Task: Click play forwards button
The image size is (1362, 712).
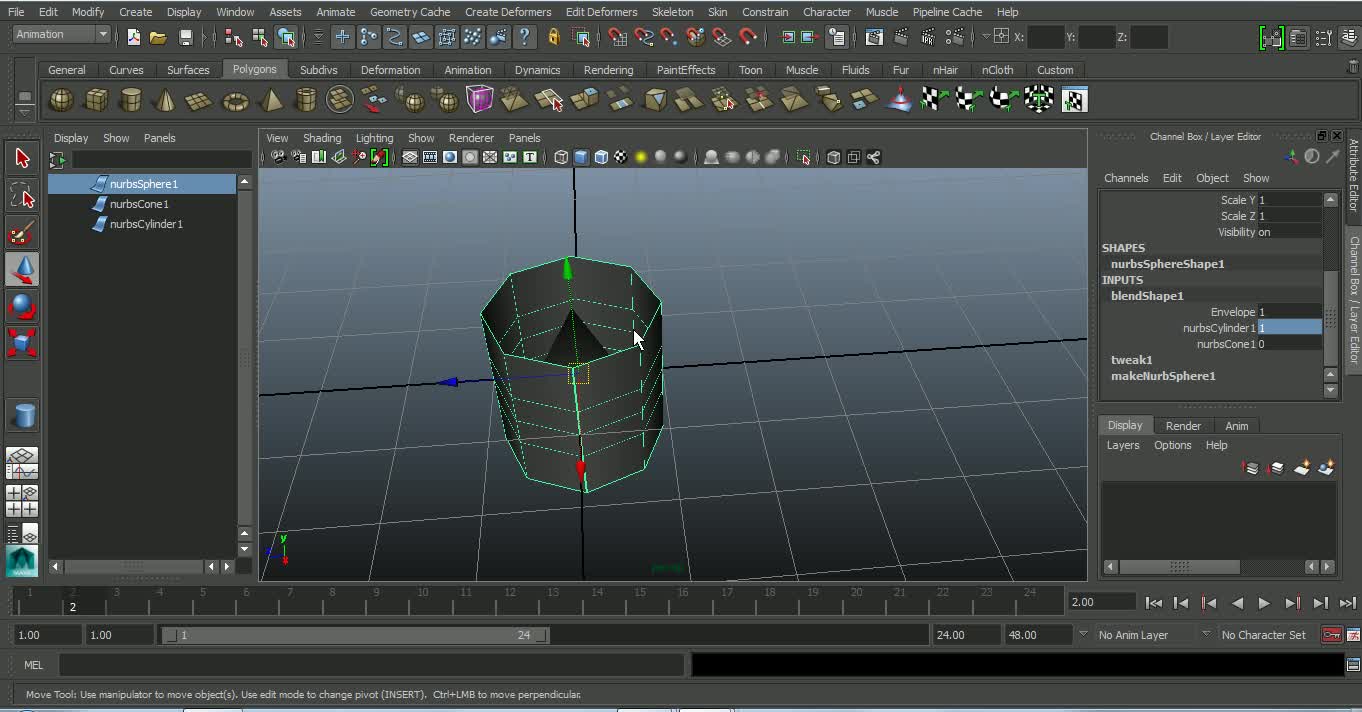Action: [x=1264, y=603]
